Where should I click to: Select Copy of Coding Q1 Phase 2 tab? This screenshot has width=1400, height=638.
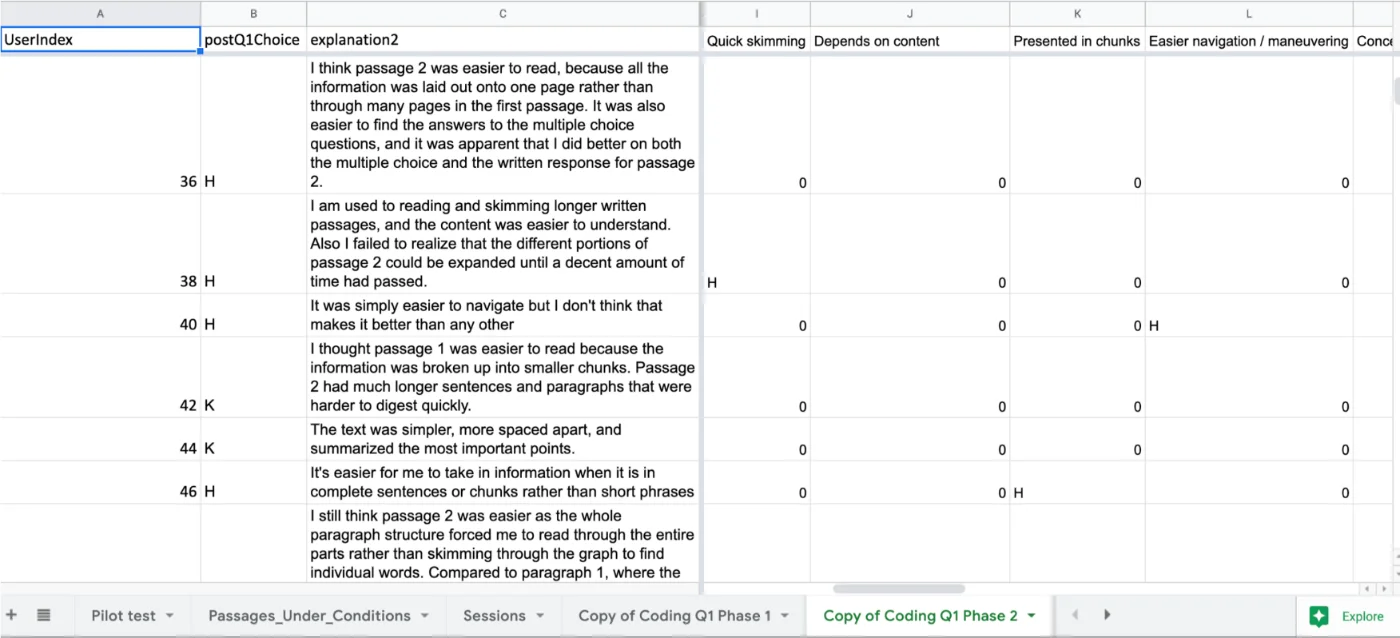(x=920, y=616)
